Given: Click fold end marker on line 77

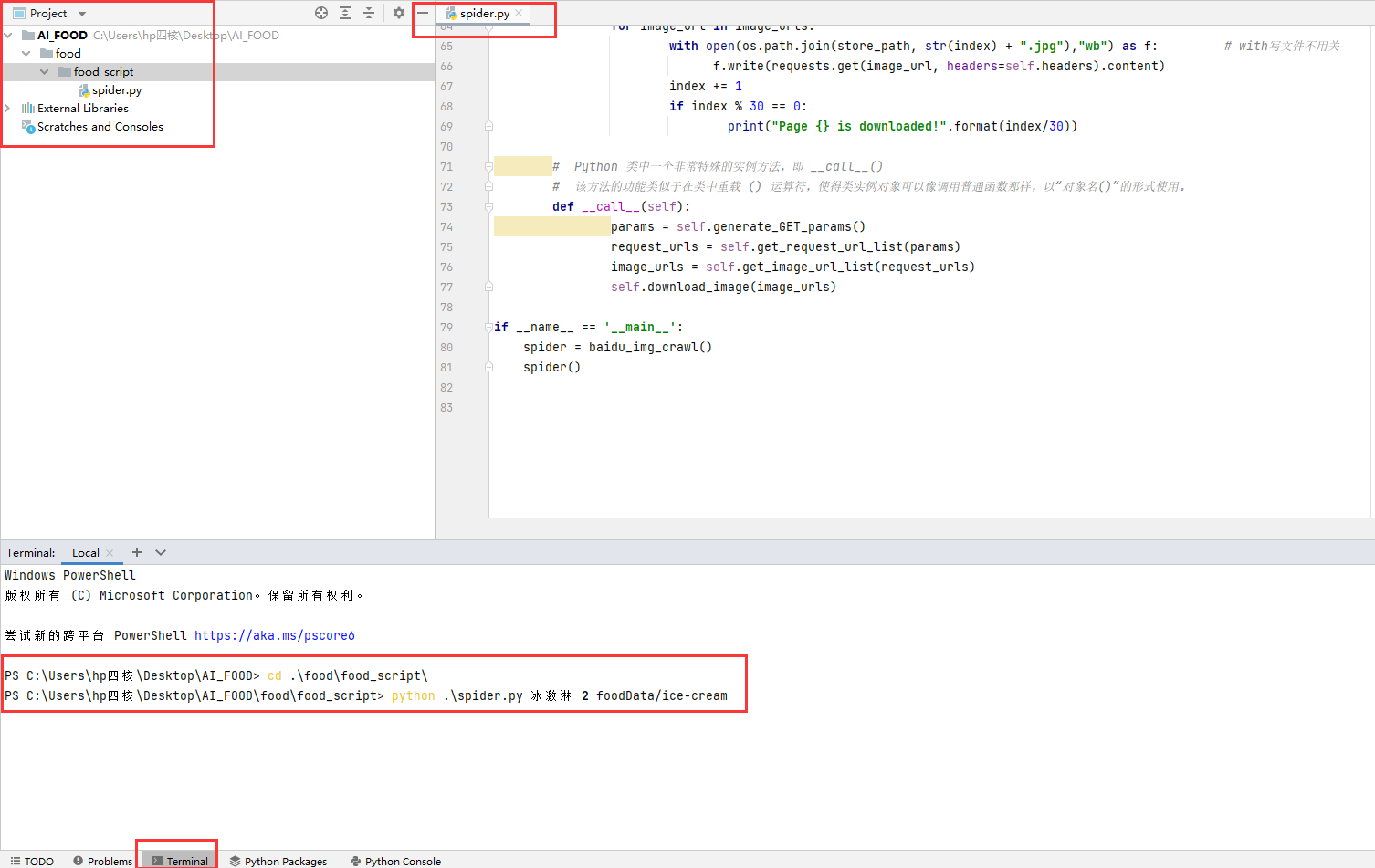Looking at the screenshot, I should (488, 288).
